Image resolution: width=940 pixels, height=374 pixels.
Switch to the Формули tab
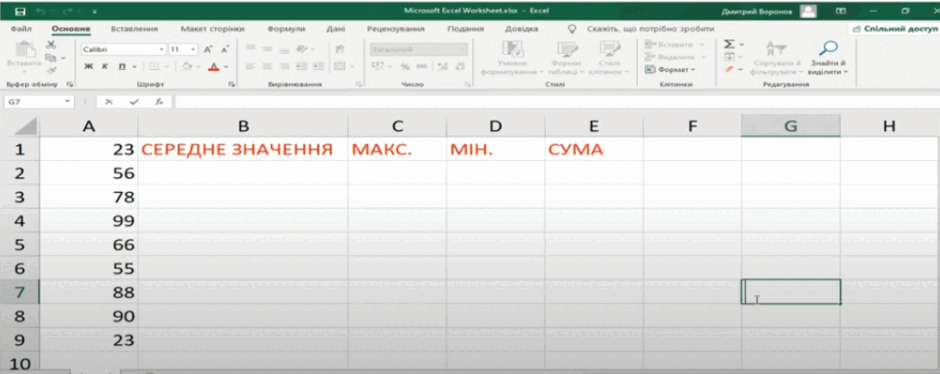[x=286, y=29]
